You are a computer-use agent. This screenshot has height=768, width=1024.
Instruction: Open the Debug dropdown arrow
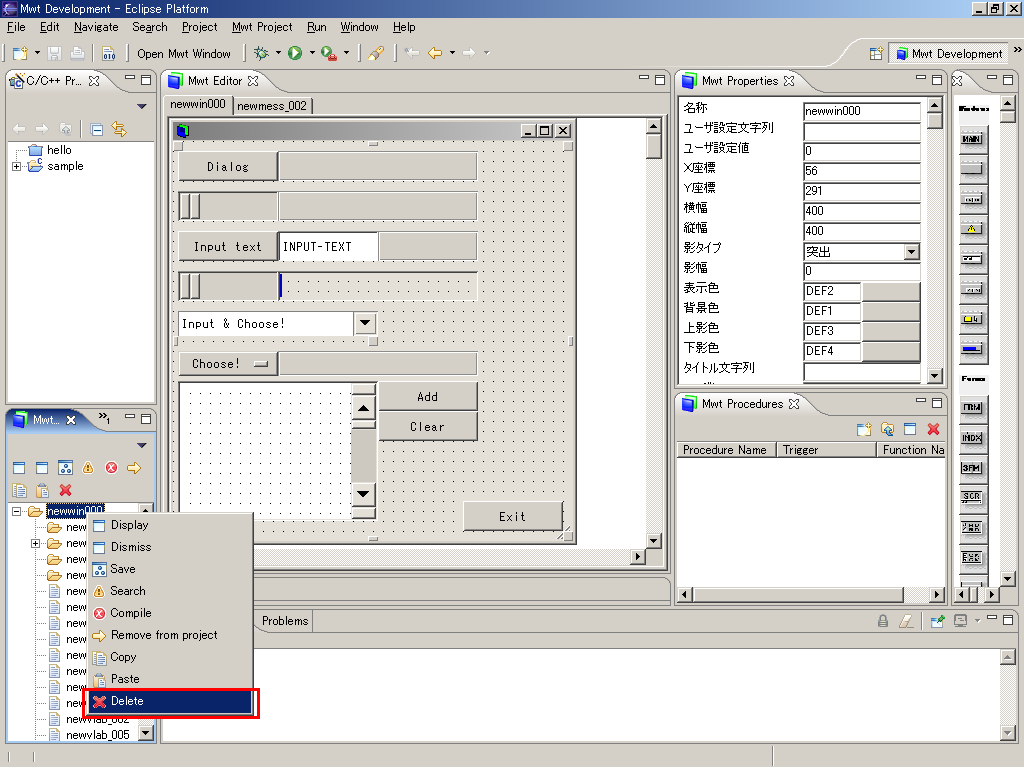click(278, 53)
